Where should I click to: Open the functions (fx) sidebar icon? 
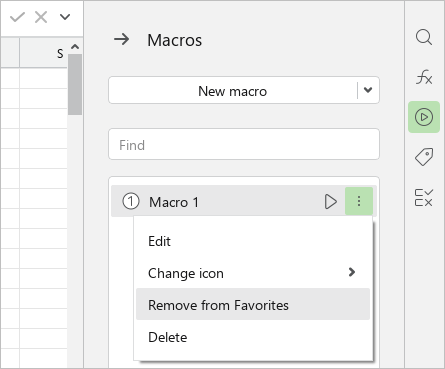pos(424,77)
